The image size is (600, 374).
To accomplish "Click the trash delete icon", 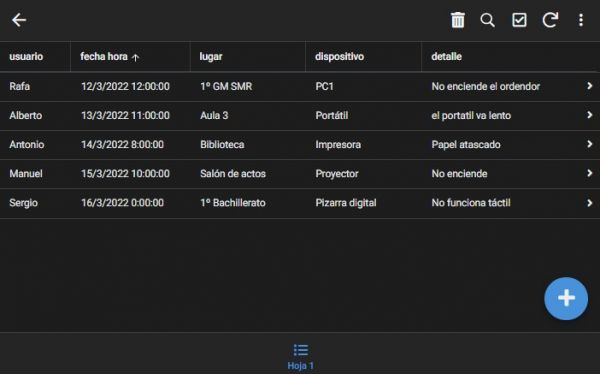I will coord(458,20).
